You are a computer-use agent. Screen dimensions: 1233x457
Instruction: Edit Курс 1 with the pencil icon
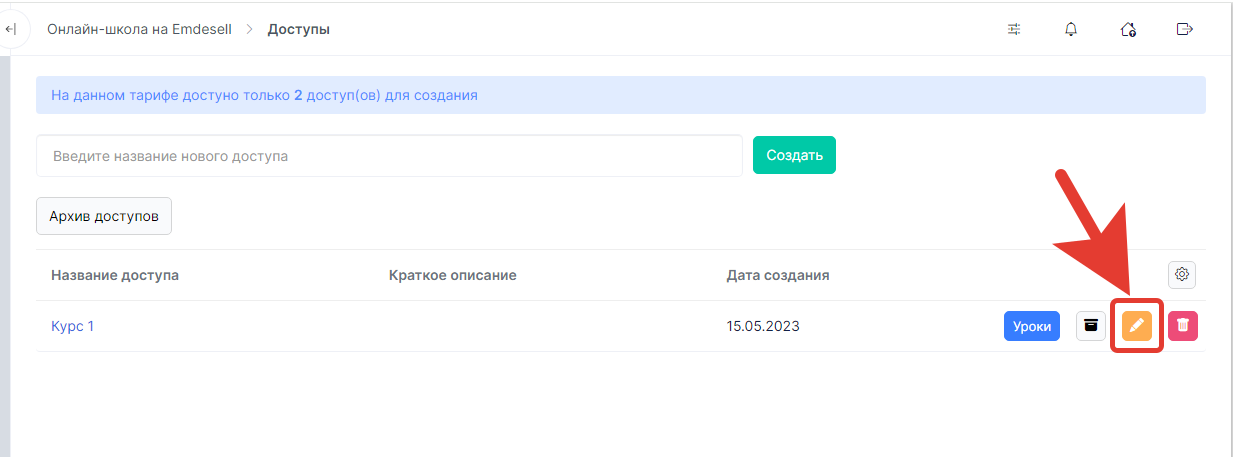pyautogui.click(x=1137, y=325)
